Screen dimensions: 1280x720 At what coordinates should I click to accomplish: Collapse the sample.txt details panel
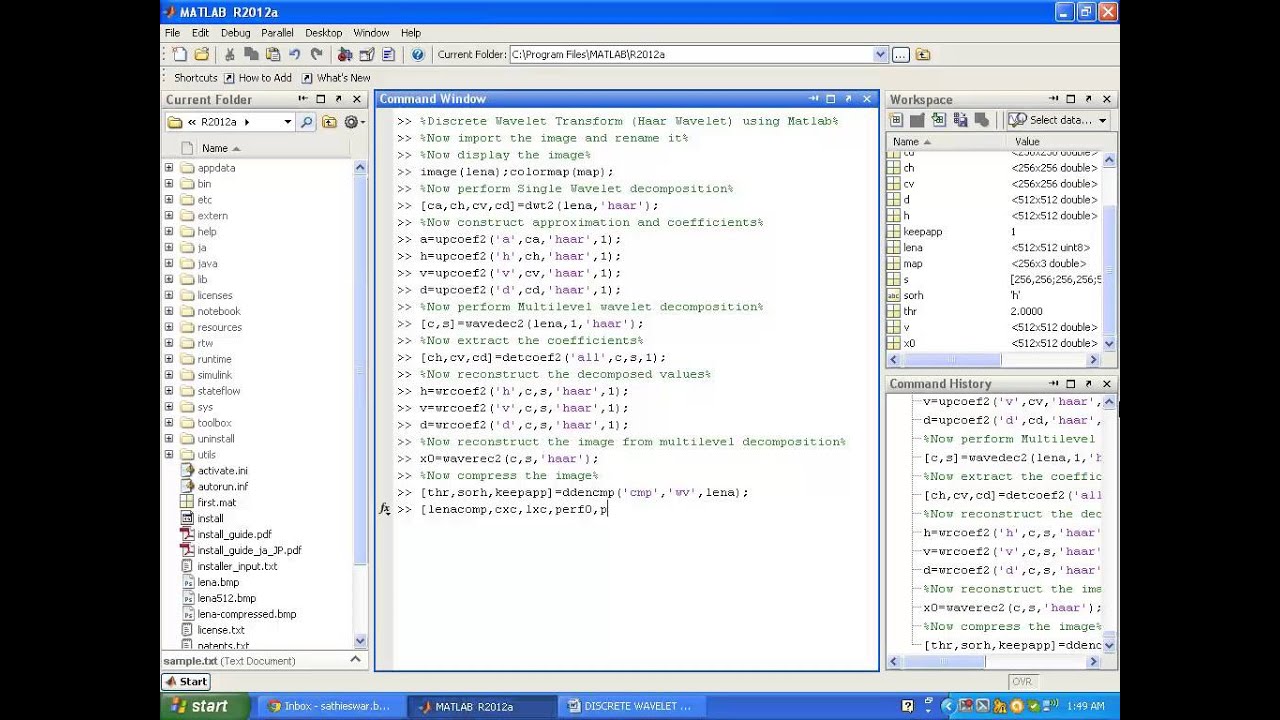tap(355, 660)
